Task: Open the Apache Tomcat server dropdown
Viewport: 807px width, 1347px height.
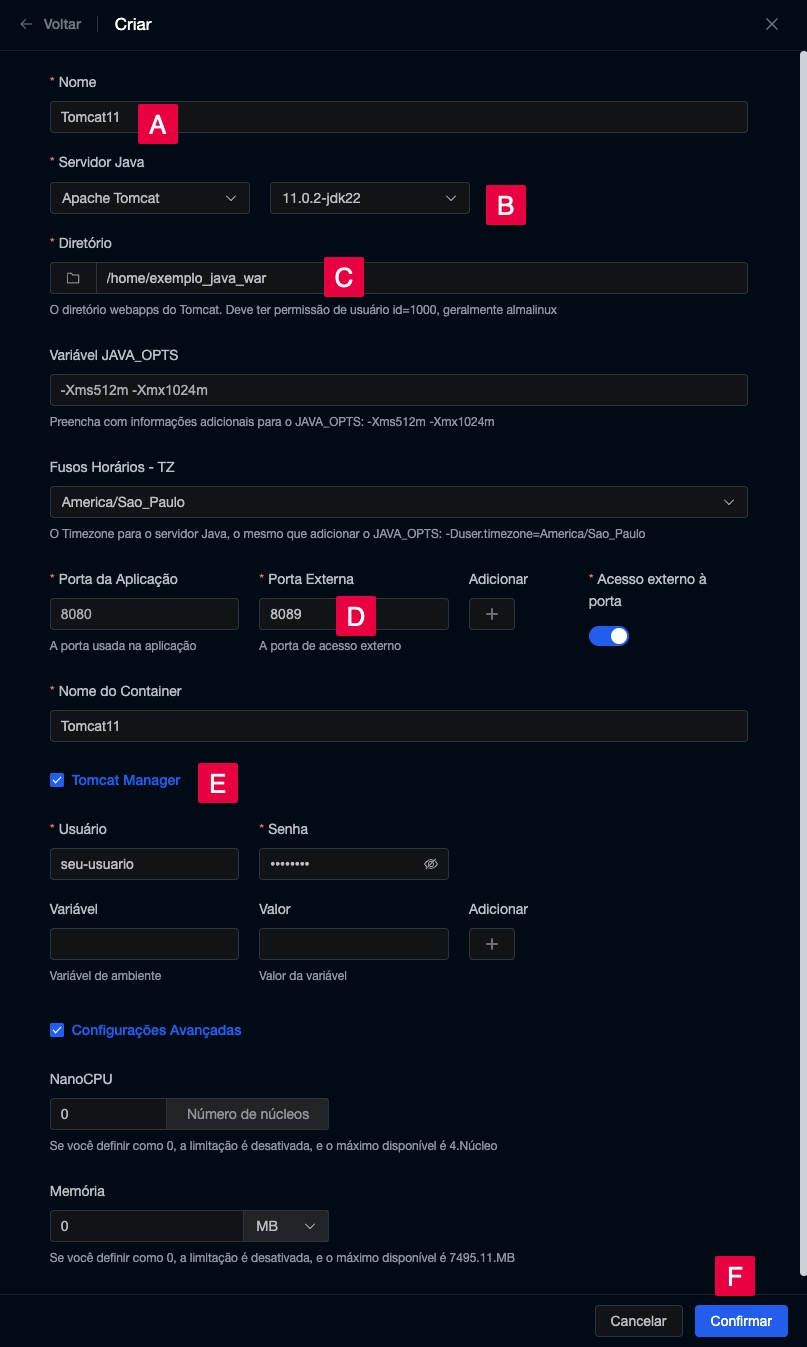Action: 149,198
